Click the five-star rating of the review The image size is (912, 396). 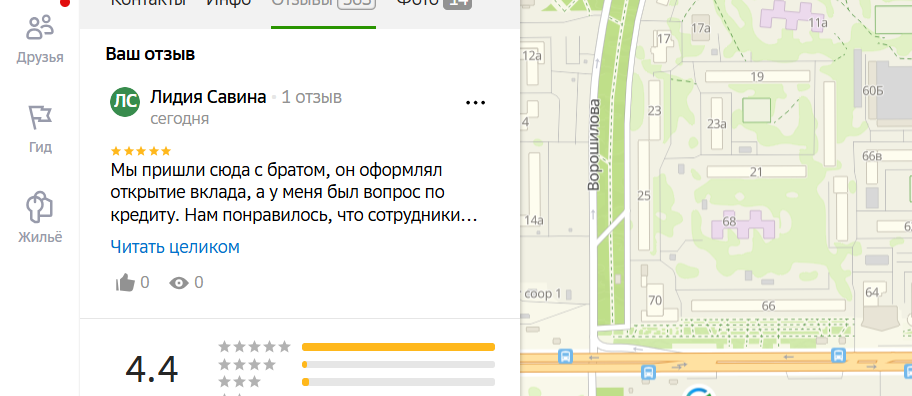tap(141, 151)
